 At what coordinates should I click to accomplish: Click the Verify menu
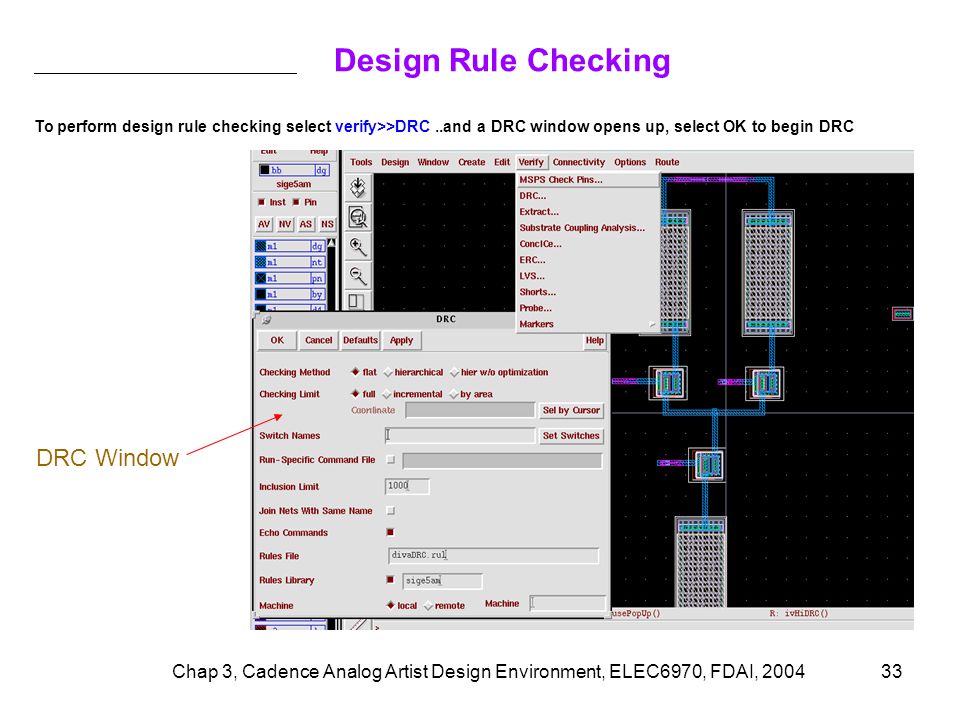(531, 162)
